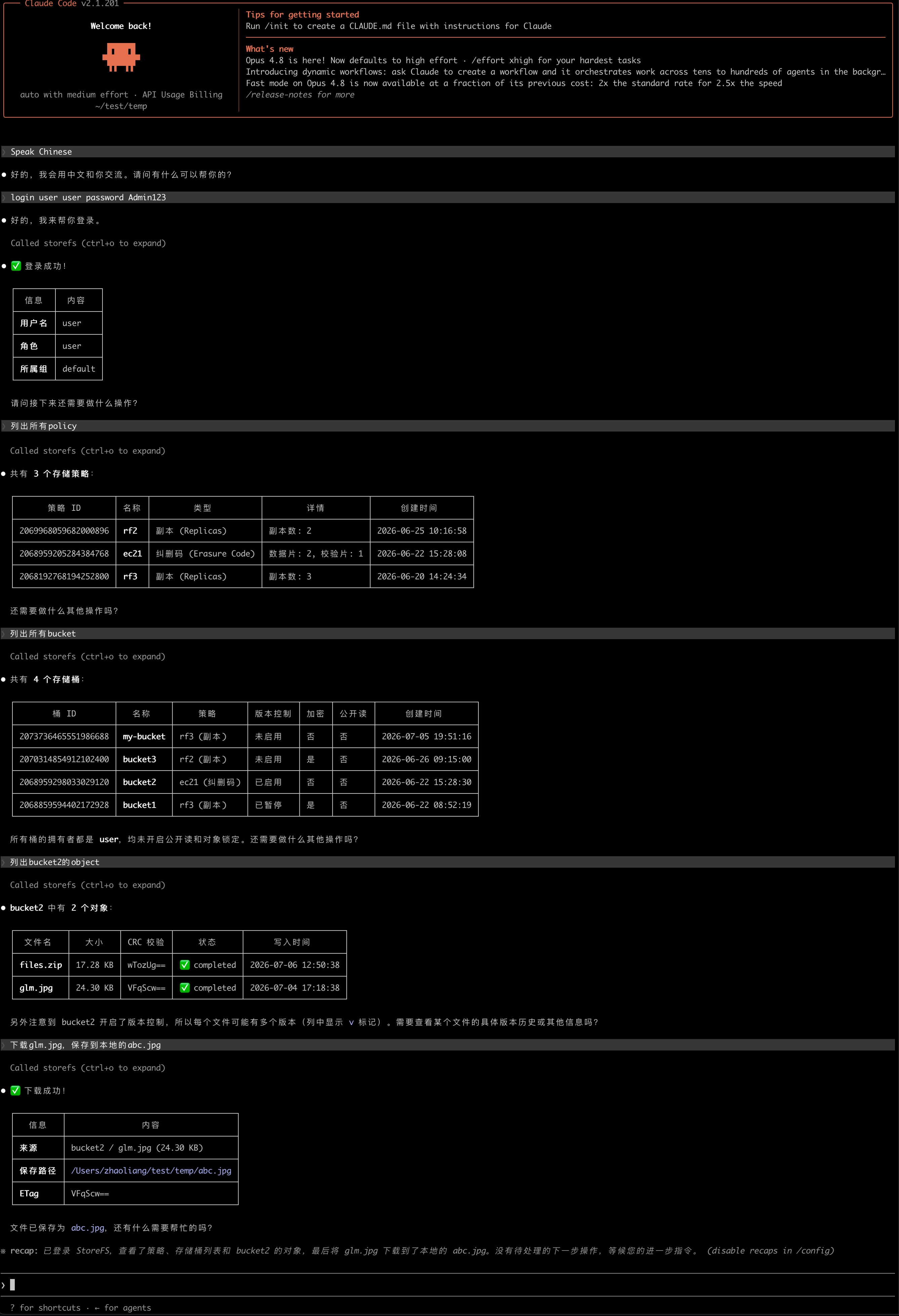Screen dimensions: 899x1316
Task: Click the "What's new" heading
Action: [269, 49]
